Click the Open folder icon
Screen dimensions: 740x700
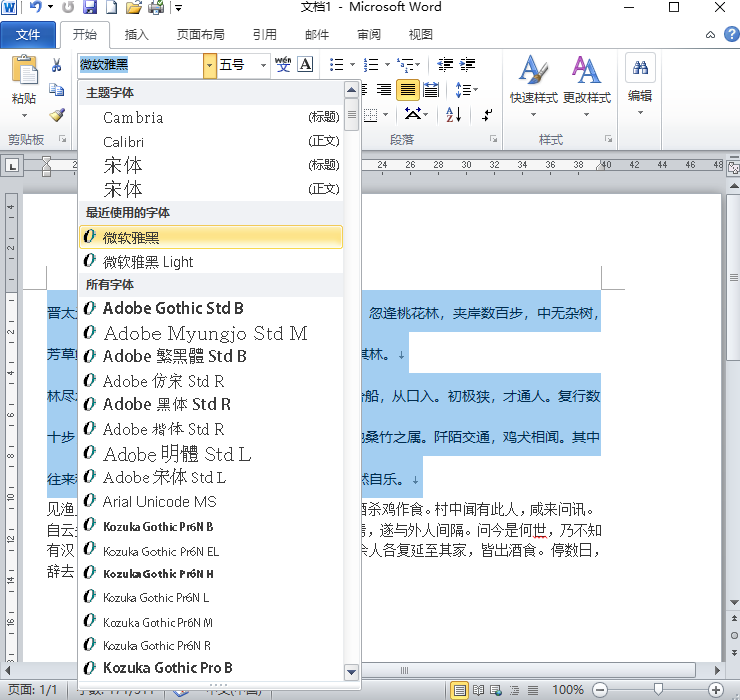coord(134,8)
